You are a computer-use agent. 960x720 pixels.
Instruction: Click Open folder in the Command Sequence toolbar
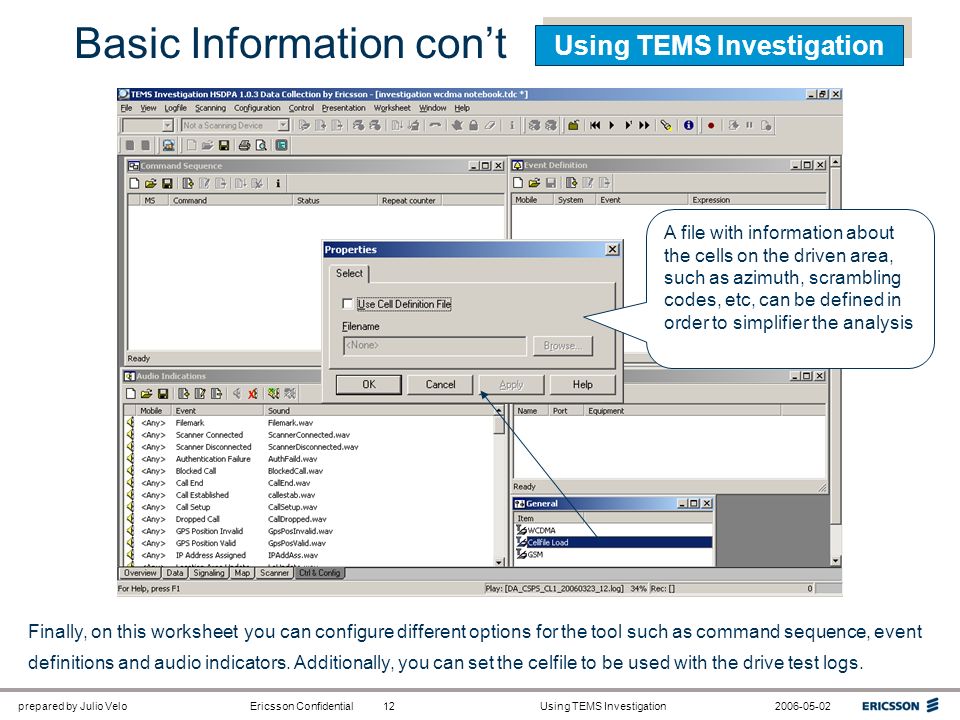151,183
